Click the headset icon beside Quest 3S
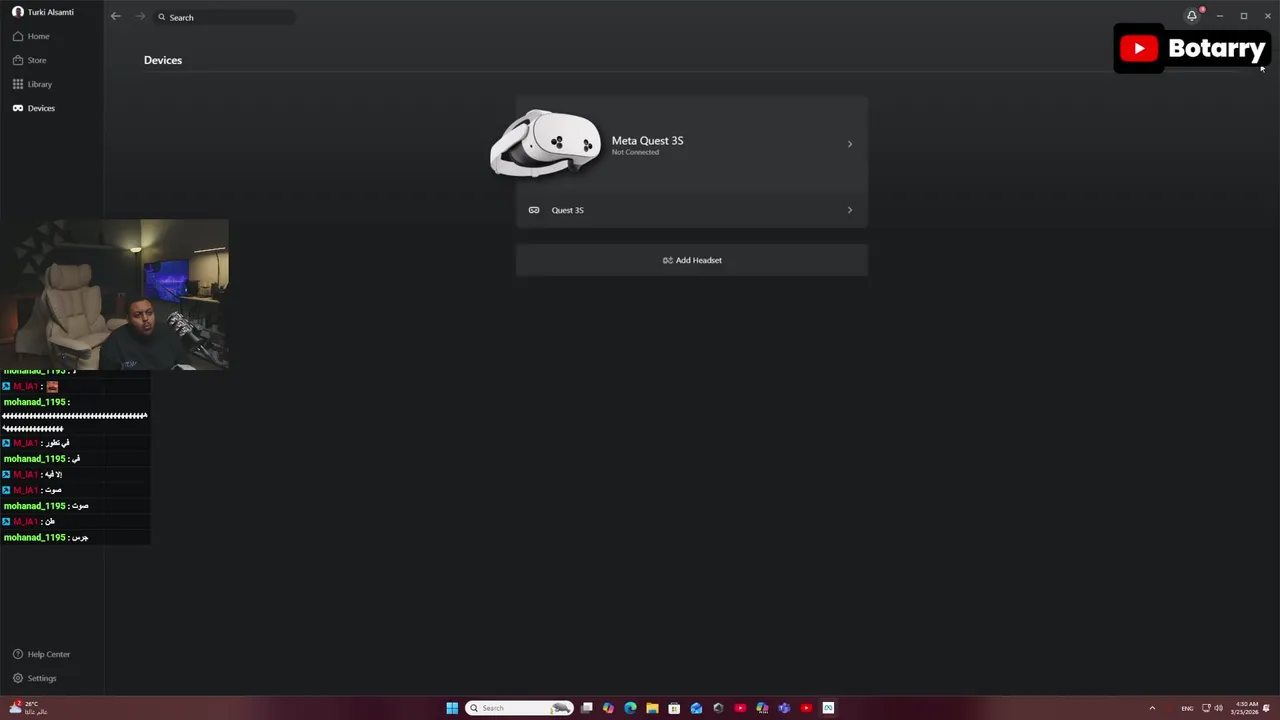Image resolution: width=1280 pixels, height=720 pixels. click(x=534, y=210)
